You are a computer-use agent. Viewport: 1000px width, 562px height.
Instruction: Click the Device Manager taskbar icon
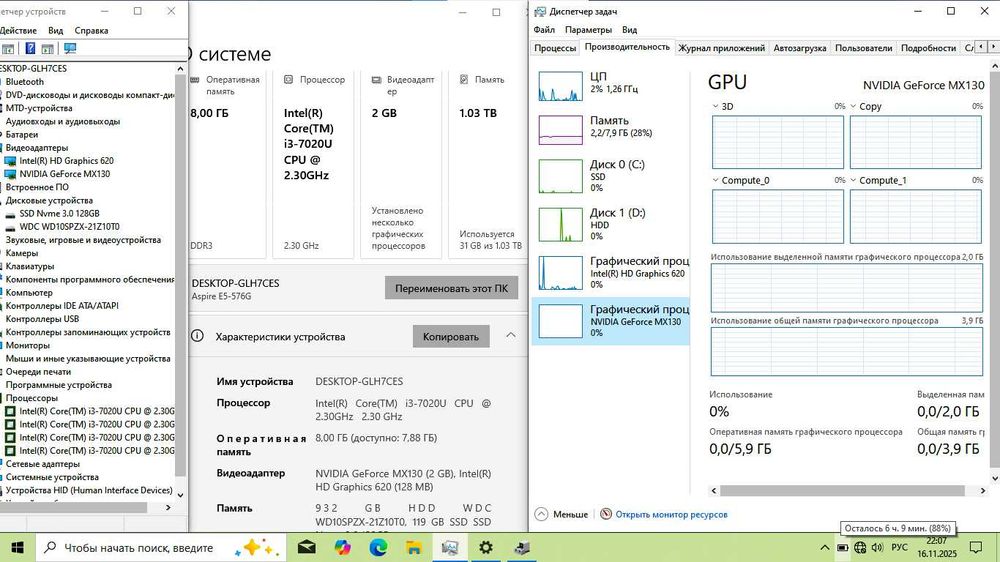pos(522,547)
